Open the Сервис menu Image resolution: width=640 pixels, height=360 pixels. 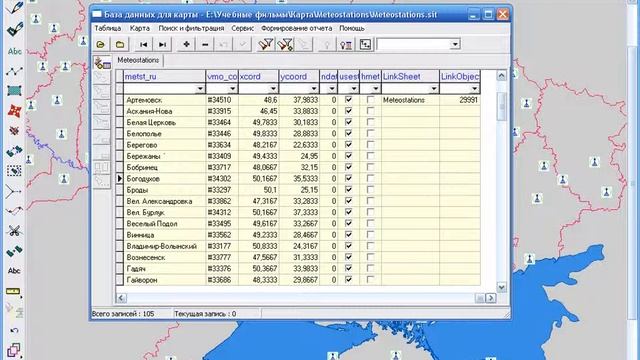[x=242, y=28]
